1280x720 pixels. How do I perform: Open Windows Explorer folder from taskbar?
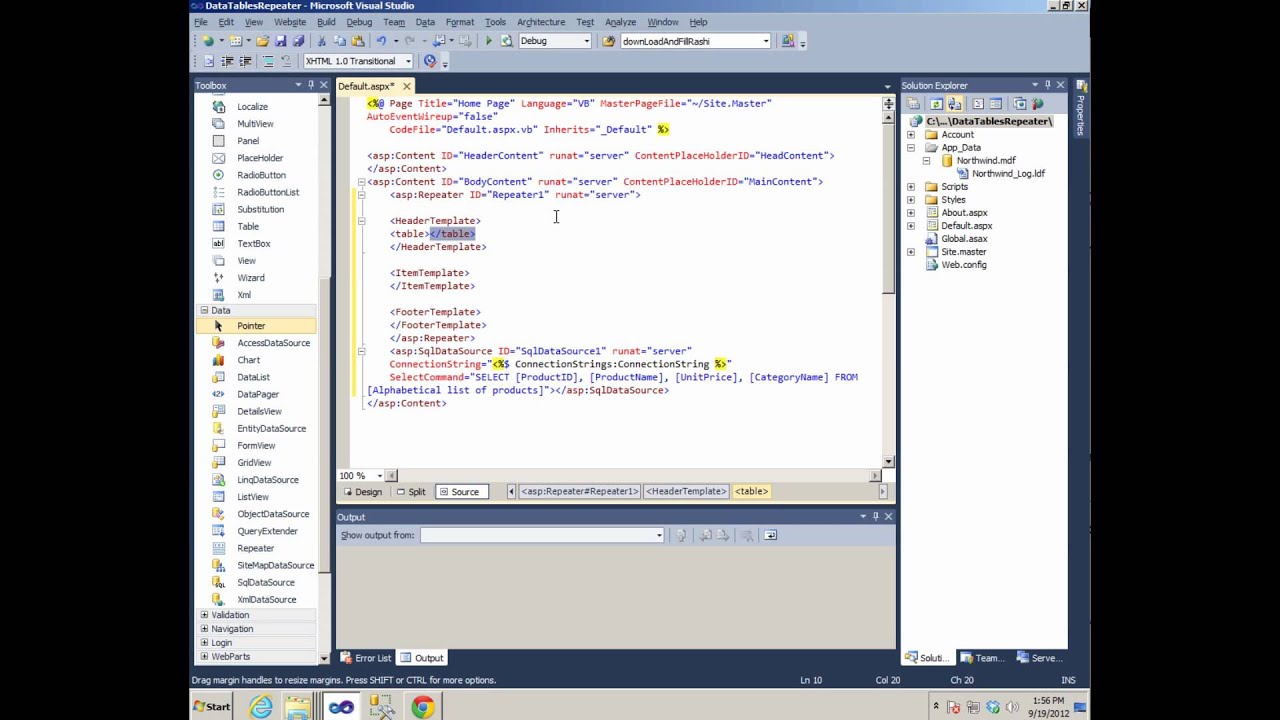coord(298,707)
